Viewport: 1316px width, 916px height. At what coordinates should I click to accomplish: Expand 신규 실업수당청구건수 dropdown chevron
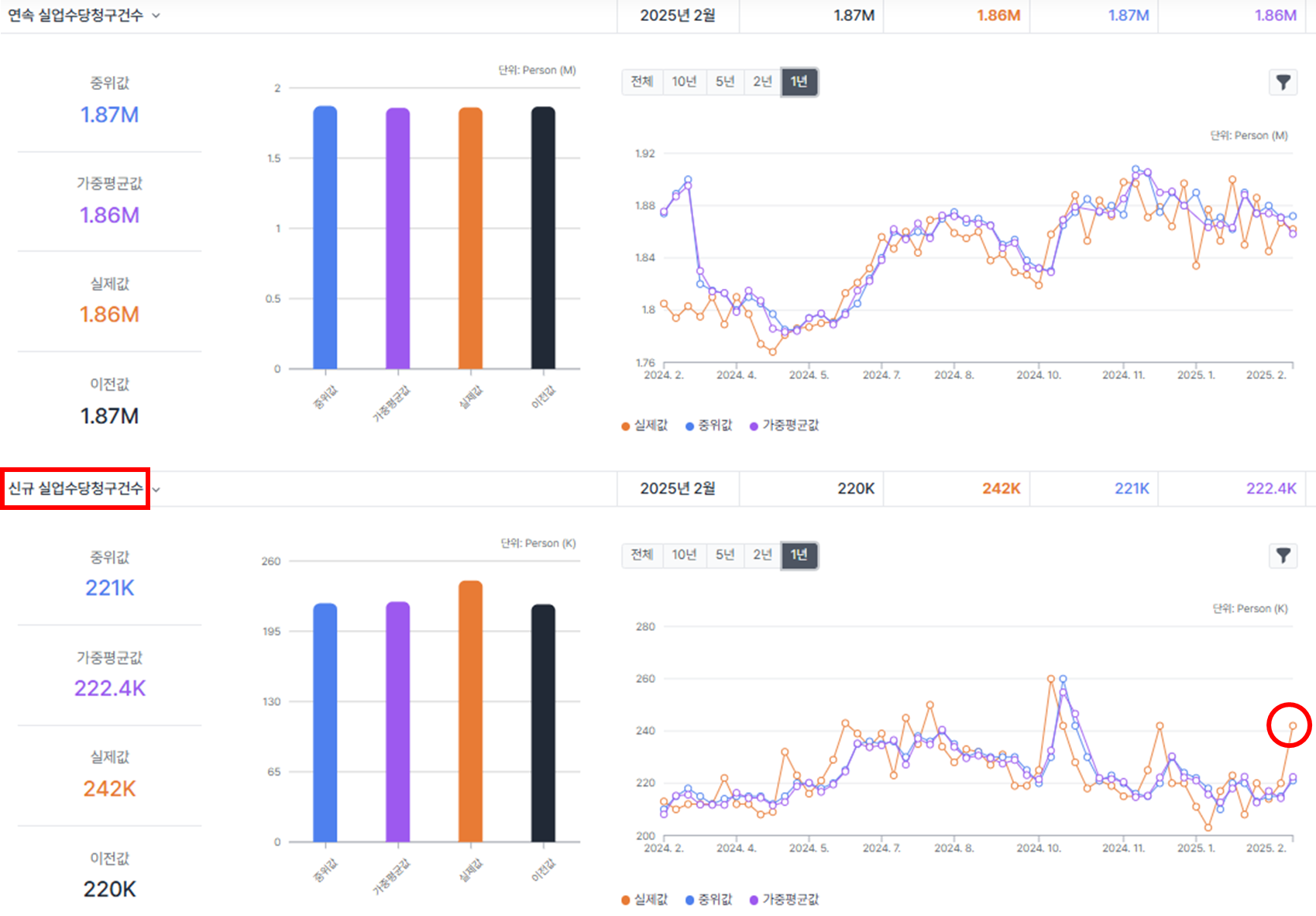(x=156, y=489)
